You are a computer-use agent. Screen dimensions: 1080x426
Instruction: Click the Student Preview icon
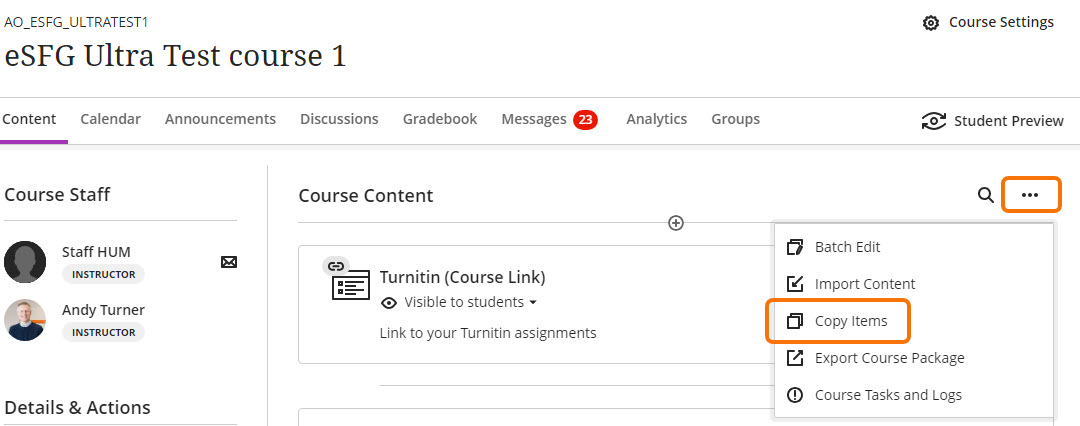point(933,121)
